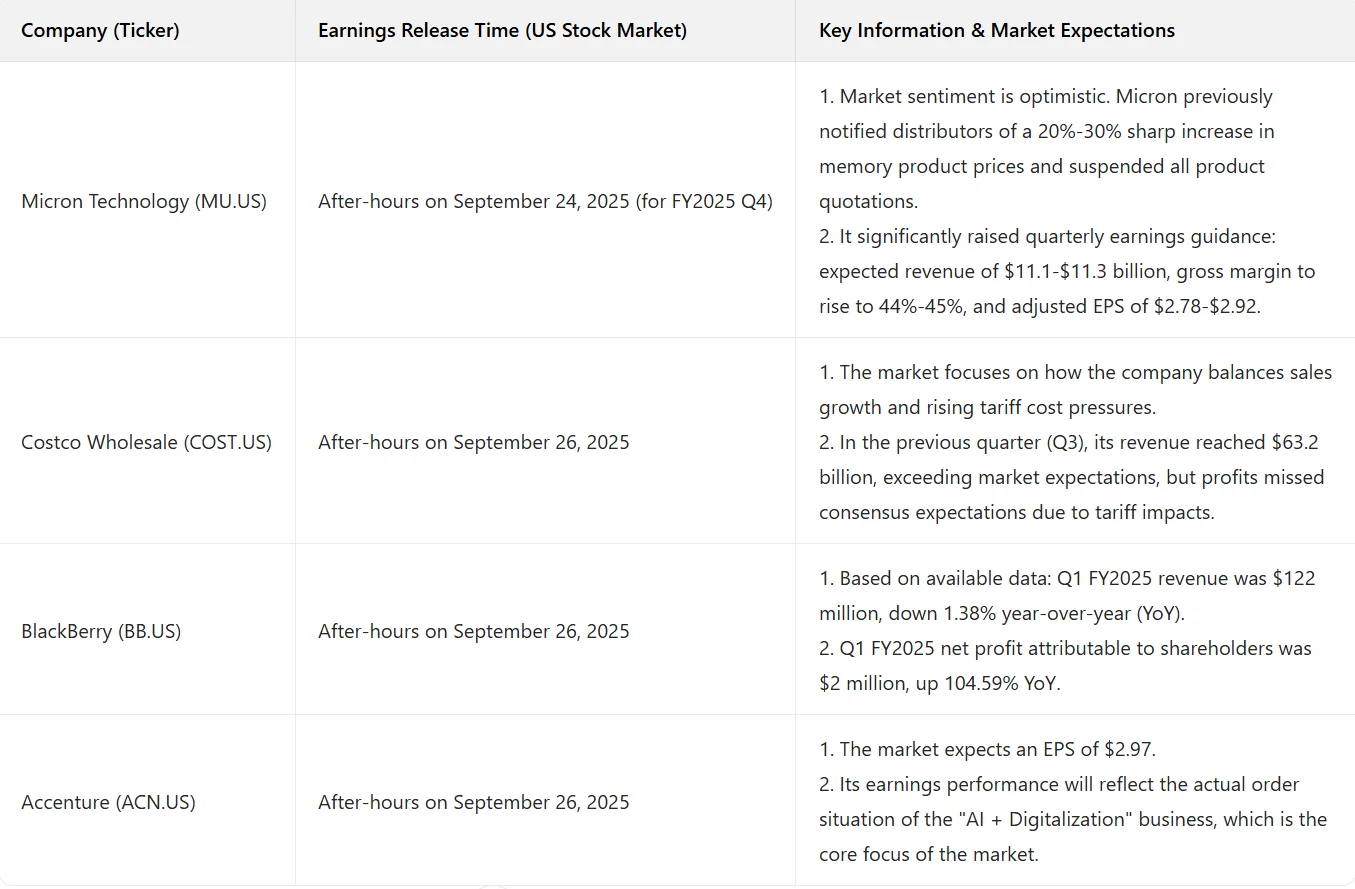Select the BlackBerry (BB.US) cell
1355x889 pixels.
click(x=101, y=632)
